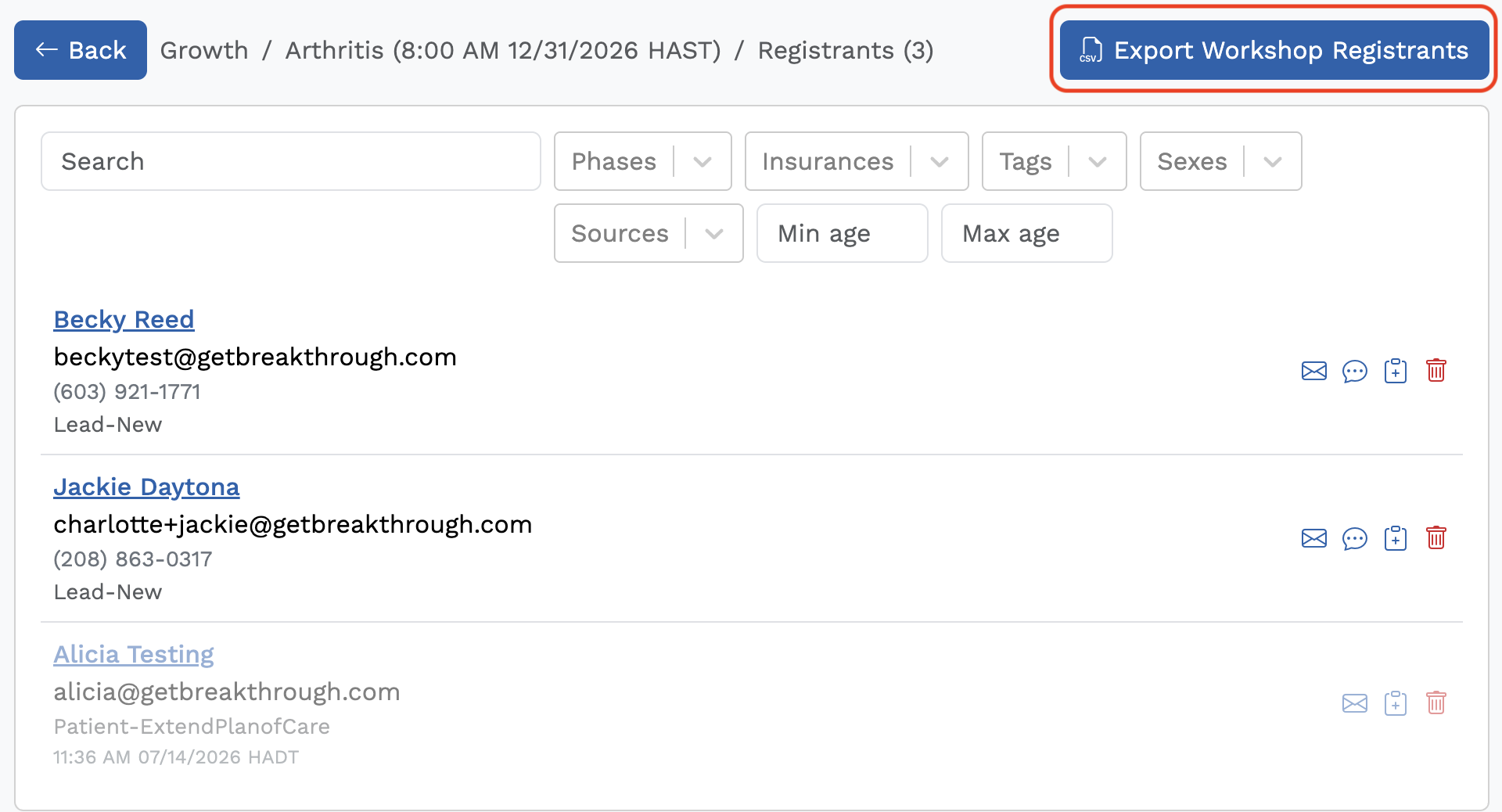Expand the Sources dropdown

pos(649,233)
